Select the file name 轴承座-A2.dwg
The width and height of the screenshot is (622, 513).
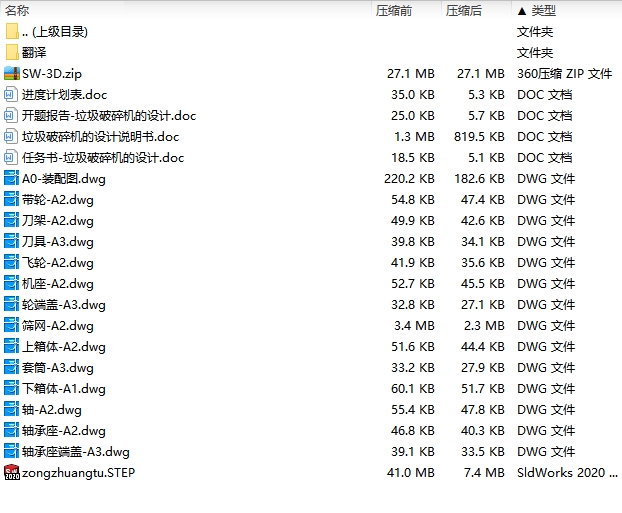(63, 431)
